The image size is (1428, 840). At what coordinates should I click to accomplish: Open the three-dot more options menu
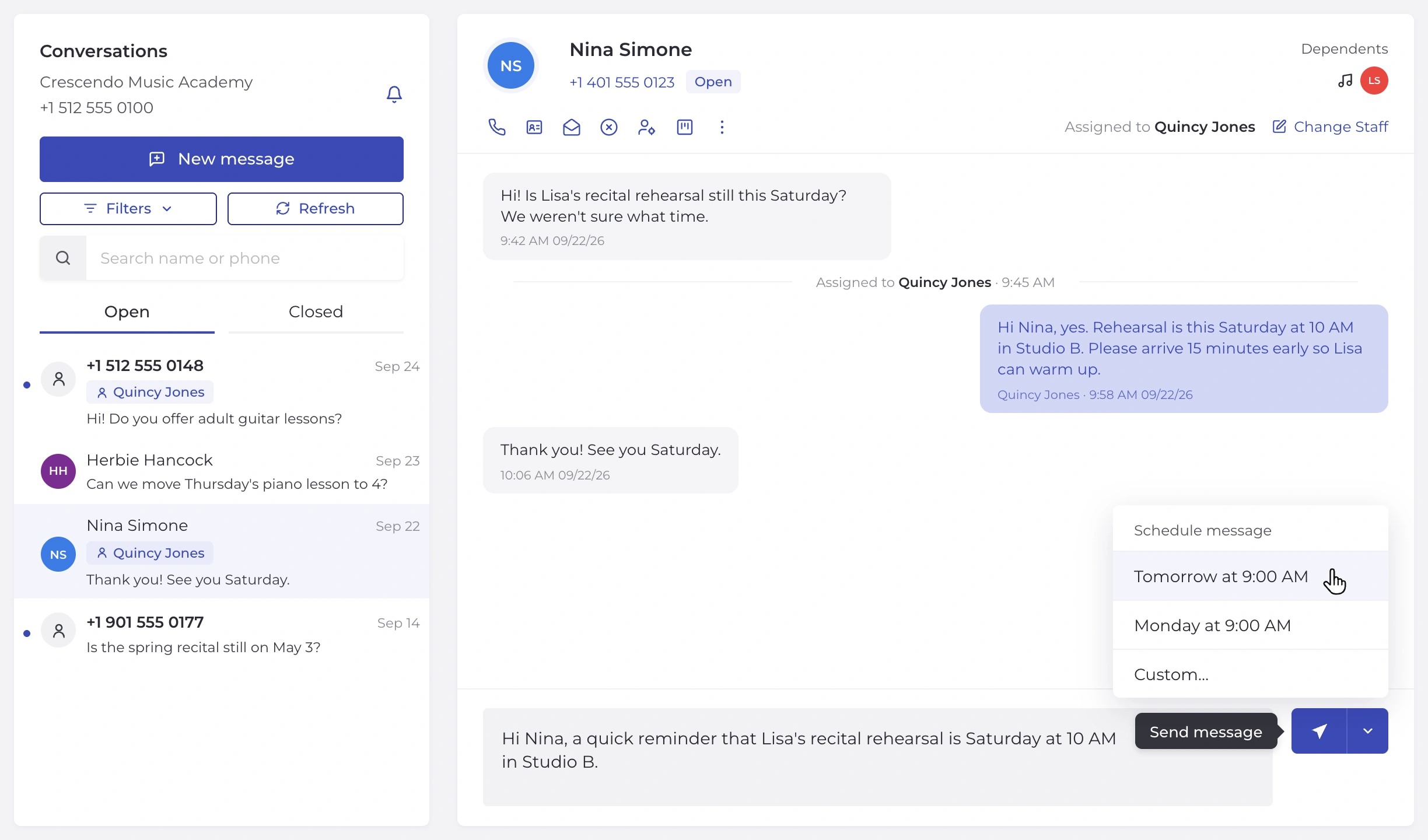[722, 127]
